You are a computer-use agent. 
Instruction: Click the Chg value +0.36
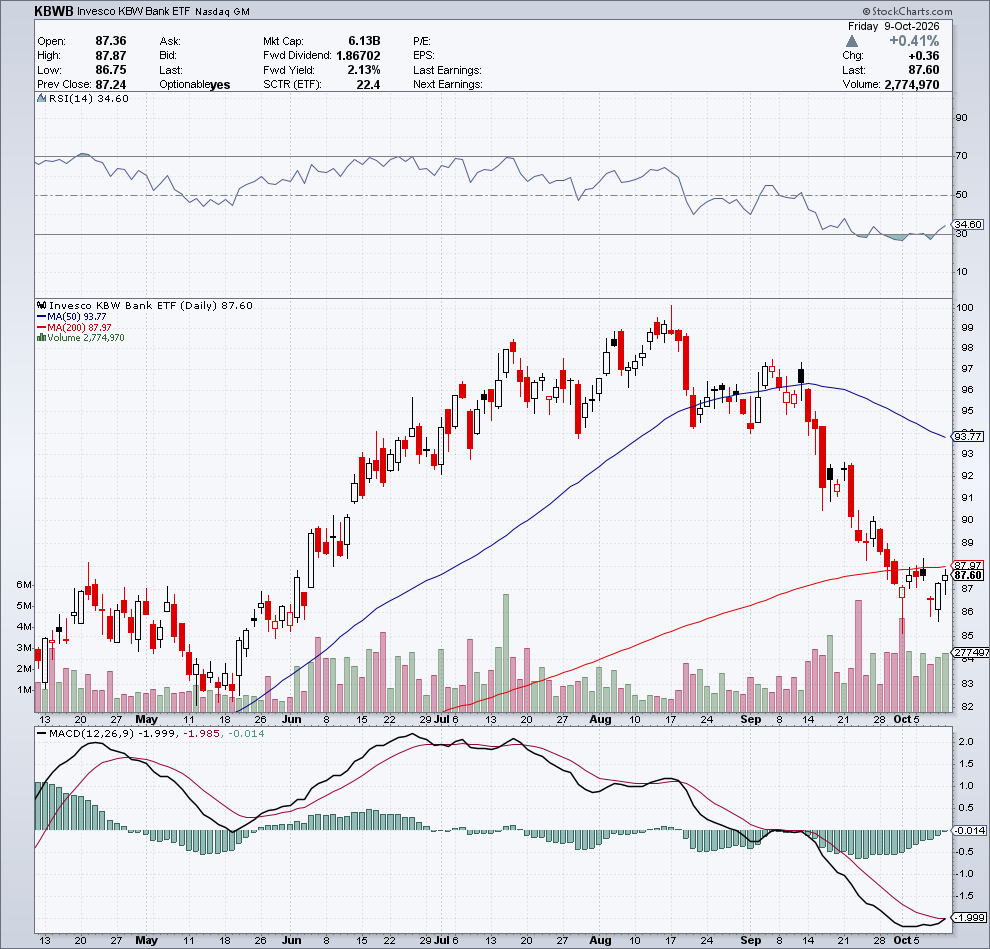pyautogui.click(x=923, y=56)
